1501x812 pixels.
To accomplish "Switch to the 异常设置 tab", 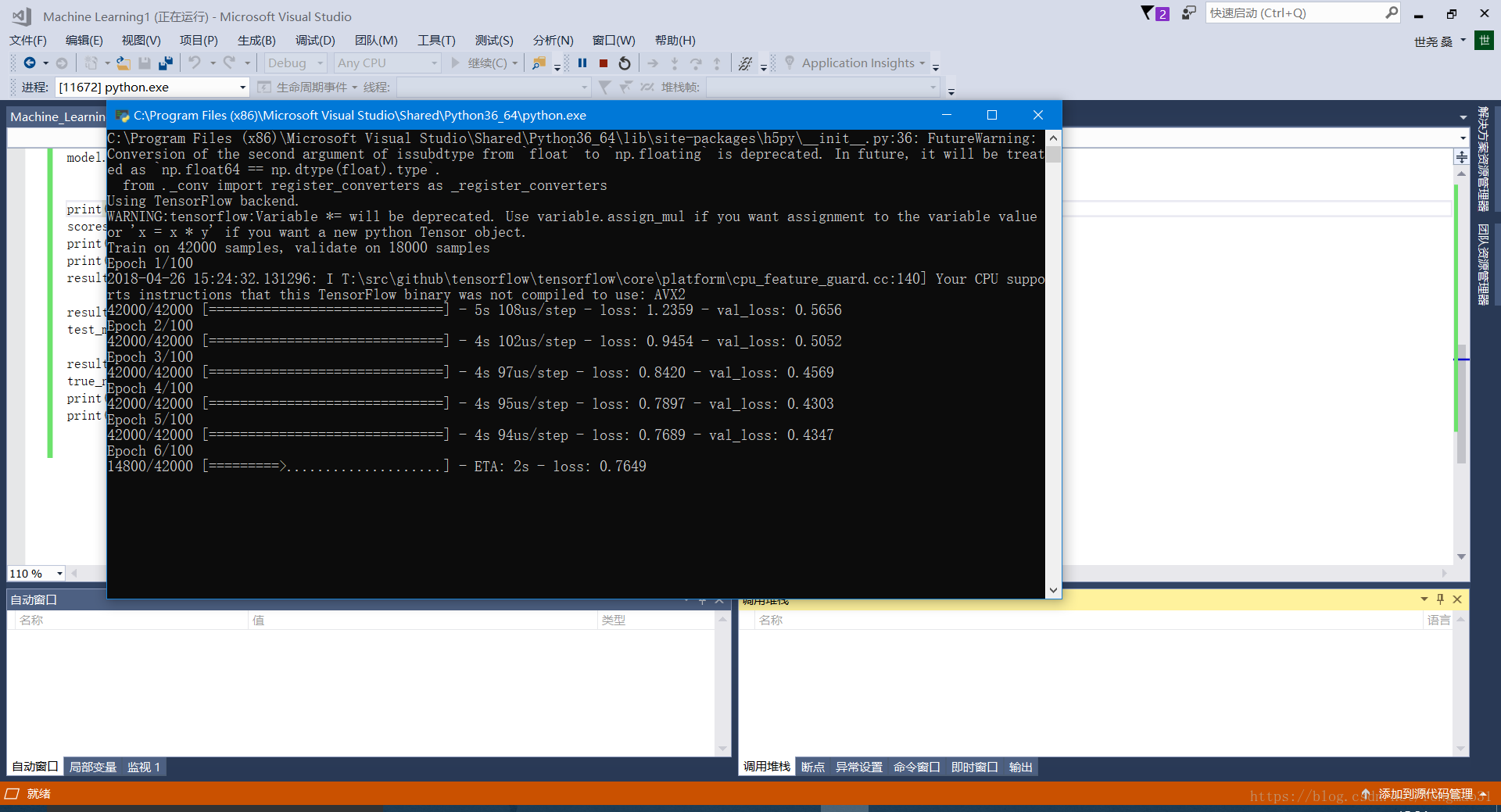I will pos(859,767).
